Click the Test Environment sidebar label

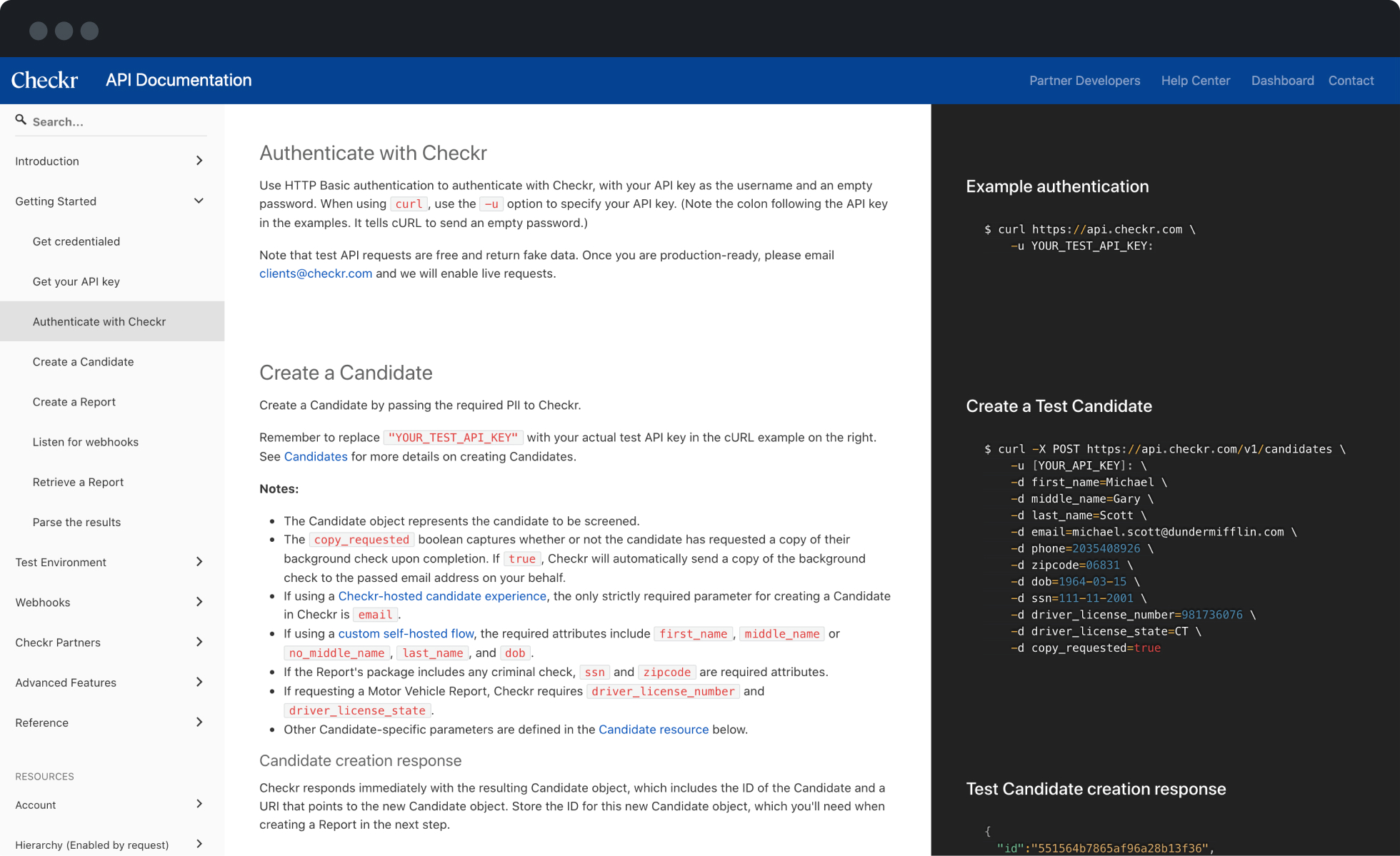tap(61, 562)
